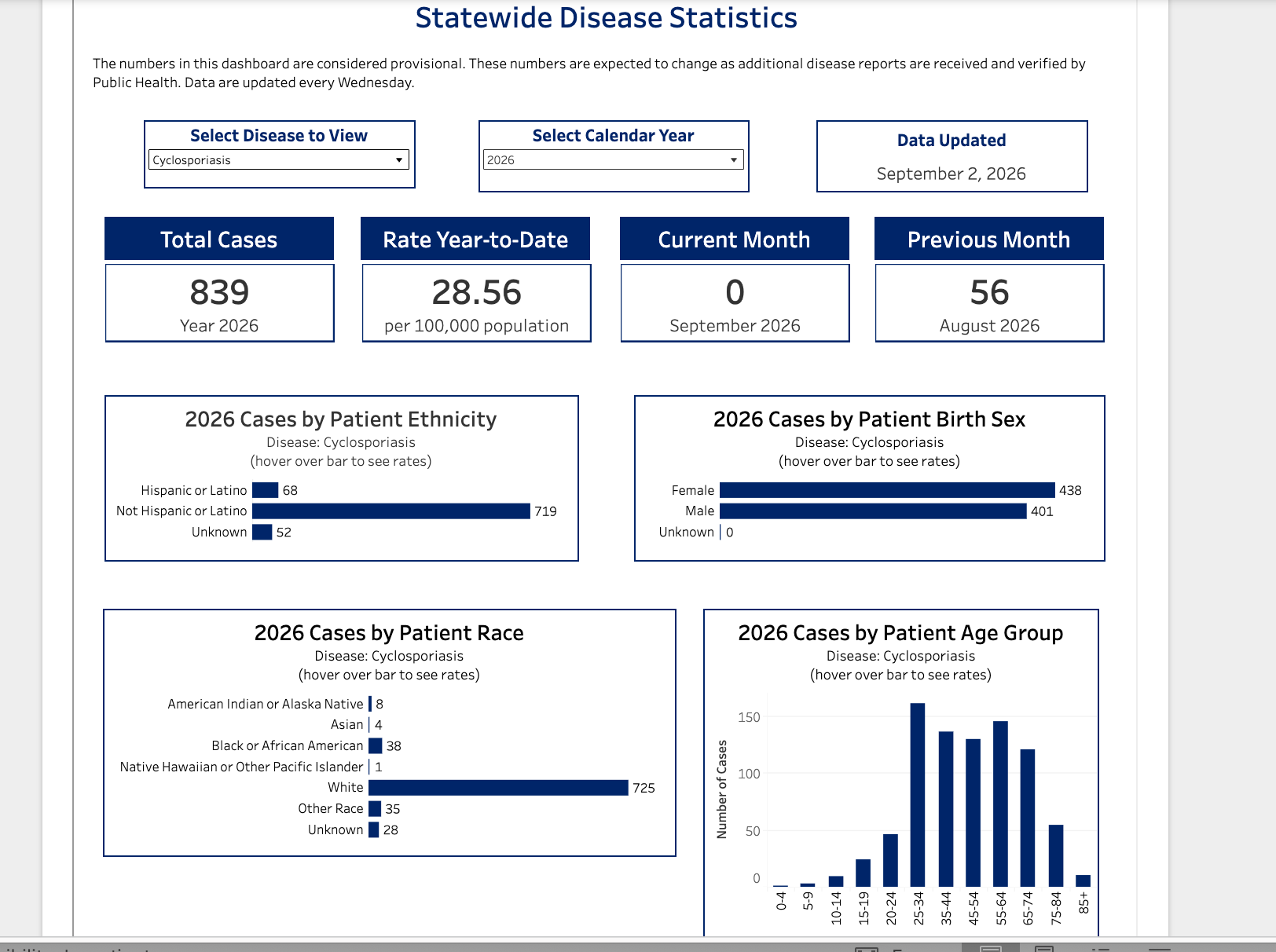Image resolution: width=1276 pixels, height=952 pixels.
Task: Select the 15-19 age group bar
Action: (x=863, y=873)
